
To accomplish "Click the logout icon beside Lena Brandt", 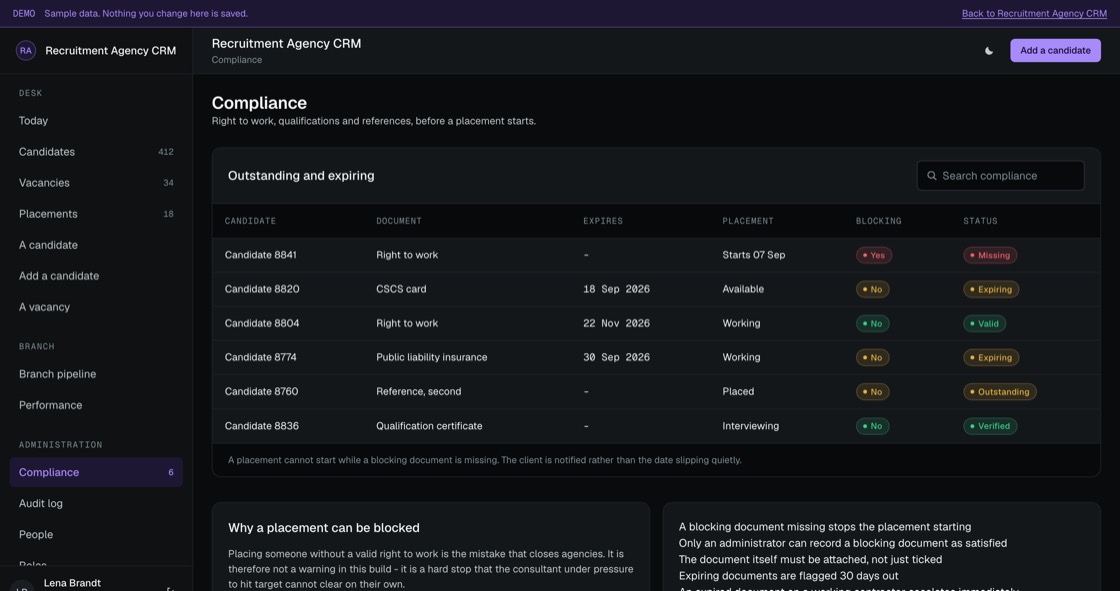I will tap(170, 589).
